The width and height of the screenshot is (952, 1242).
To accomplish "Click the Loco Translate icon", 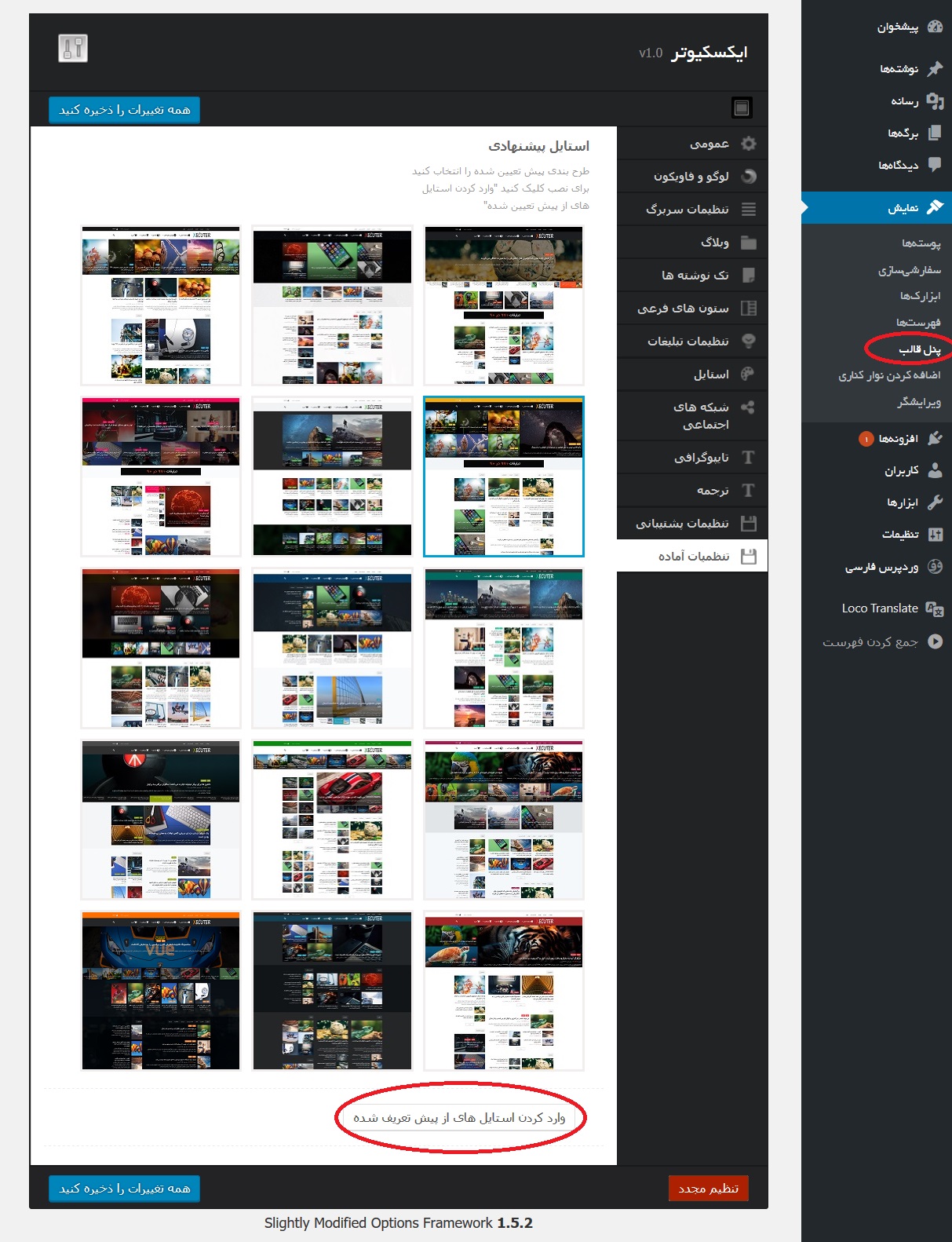I will coord(934,608).
